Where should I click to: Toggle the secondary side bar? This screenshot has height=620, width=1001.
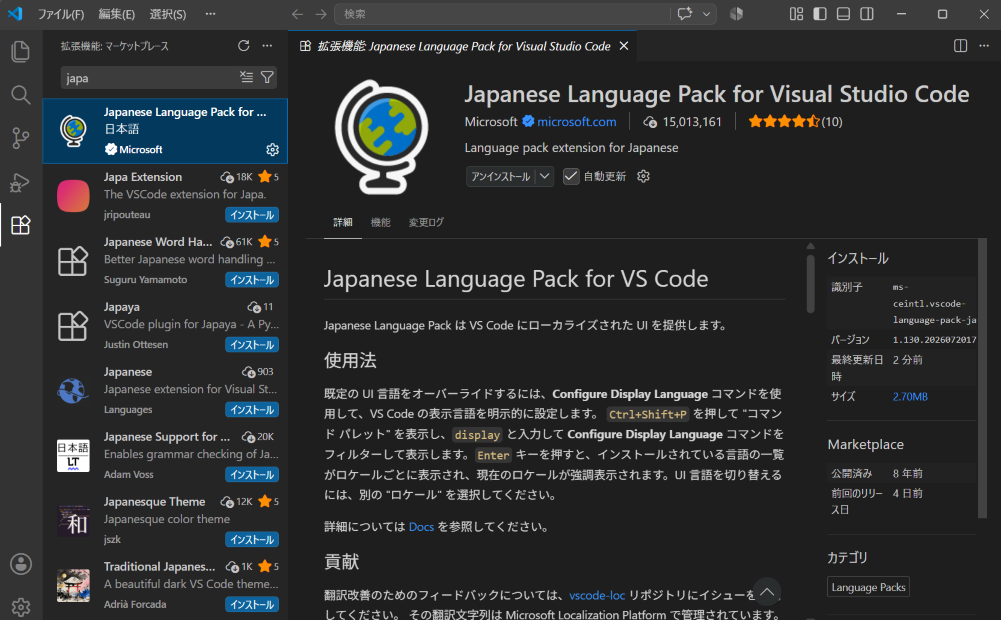[867, 13]
